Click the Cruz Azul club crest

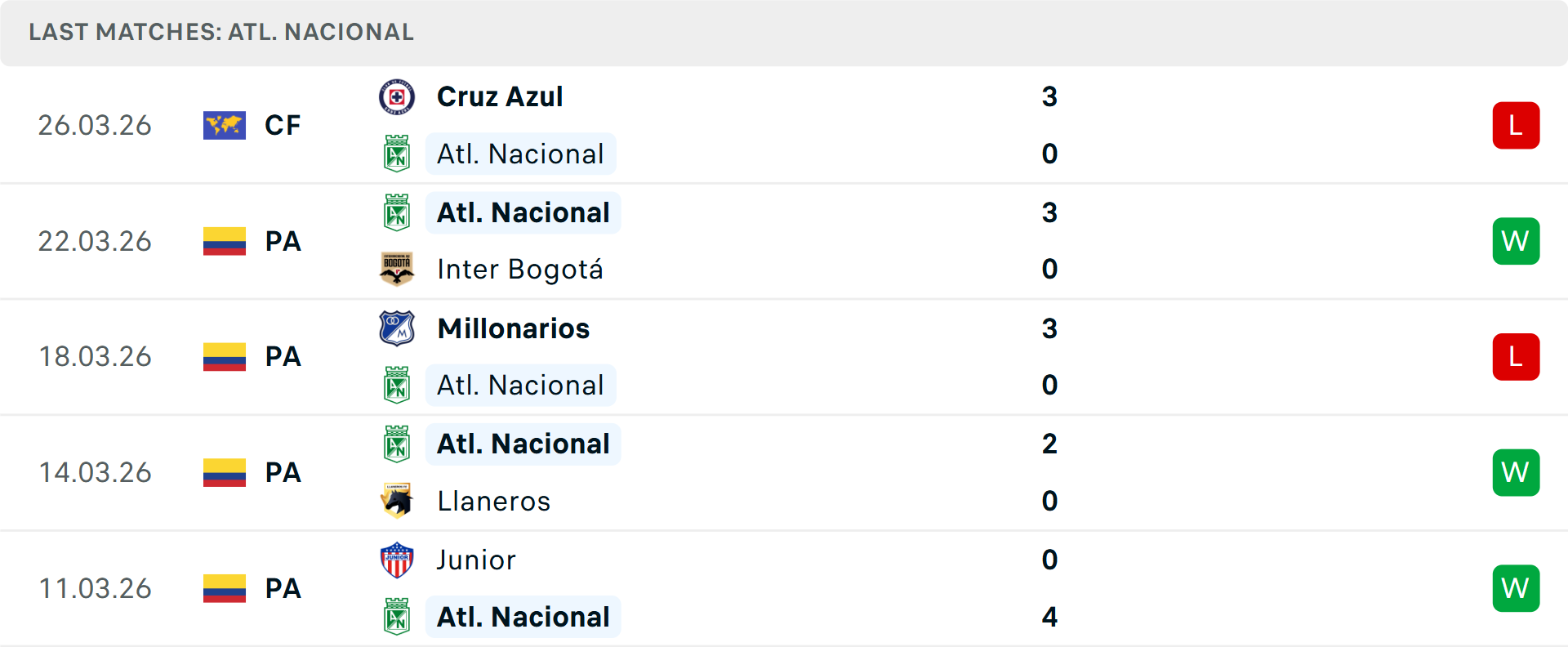point(398,96)
